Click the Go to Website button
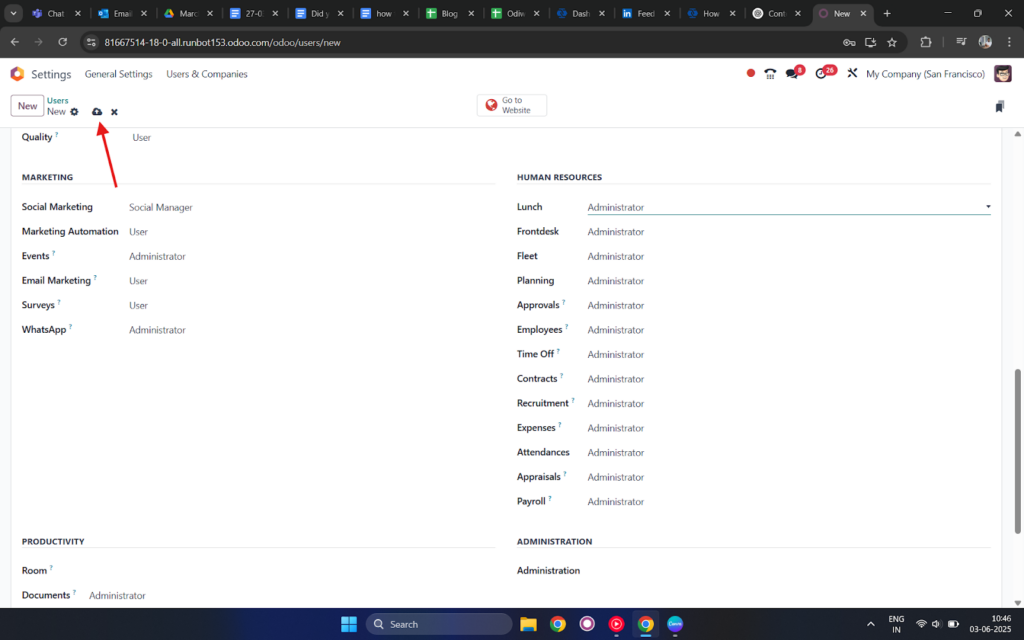 [512, 105]
